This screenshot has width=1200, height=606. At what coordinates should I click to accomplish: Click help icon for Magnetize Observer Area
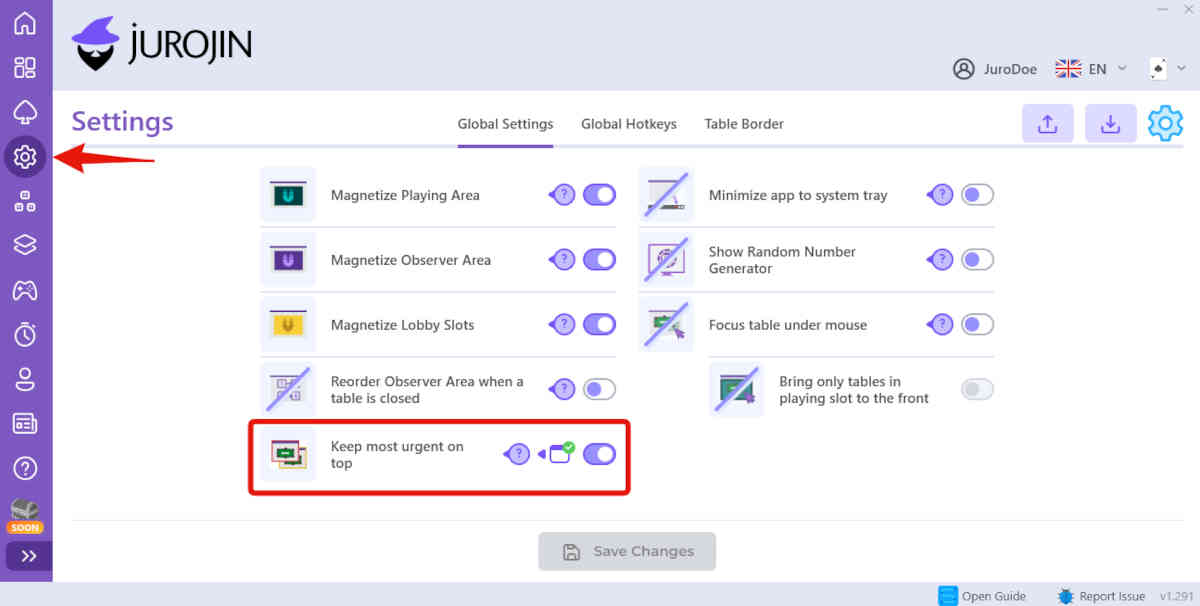[x=563, y=260]
